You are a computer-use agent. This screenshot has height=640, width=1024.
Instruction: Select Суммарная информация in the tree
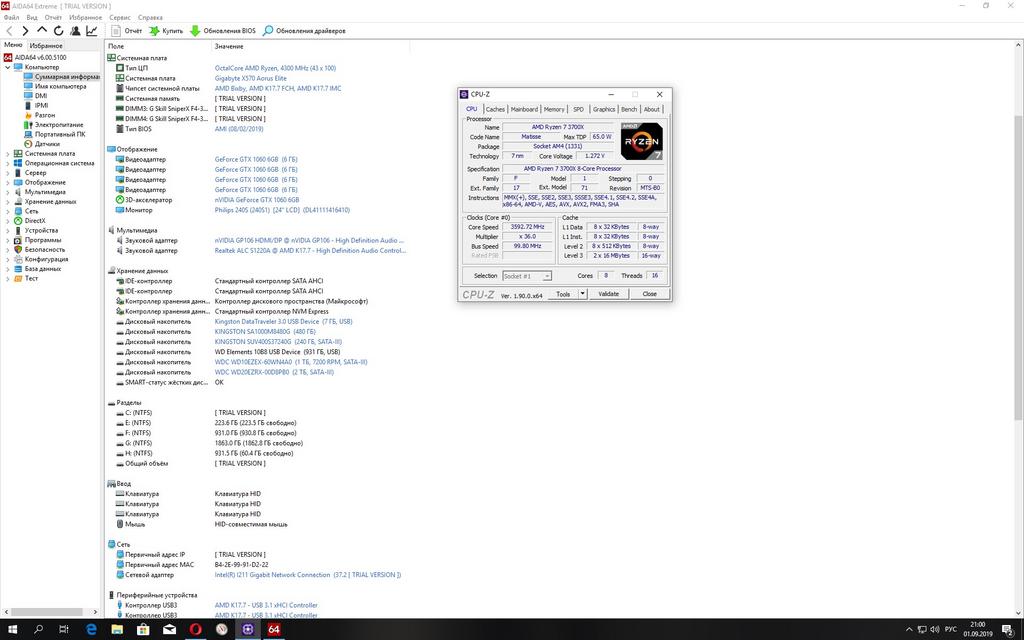67,76
